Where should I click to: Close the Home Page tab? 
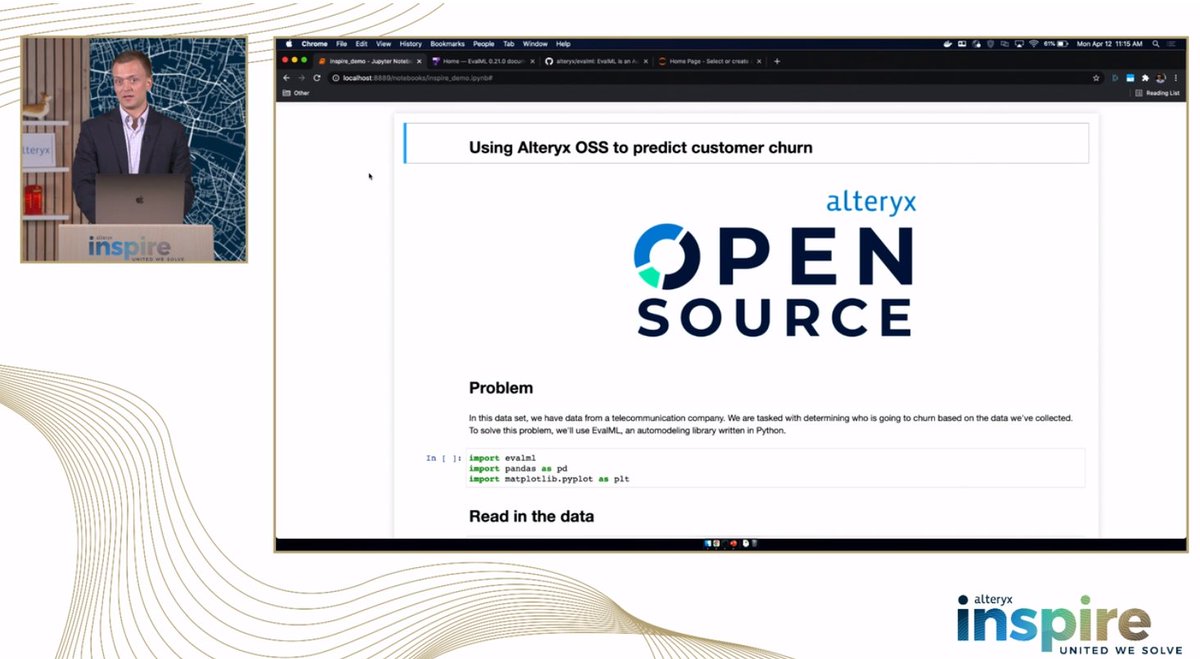[x=759, y=61]
